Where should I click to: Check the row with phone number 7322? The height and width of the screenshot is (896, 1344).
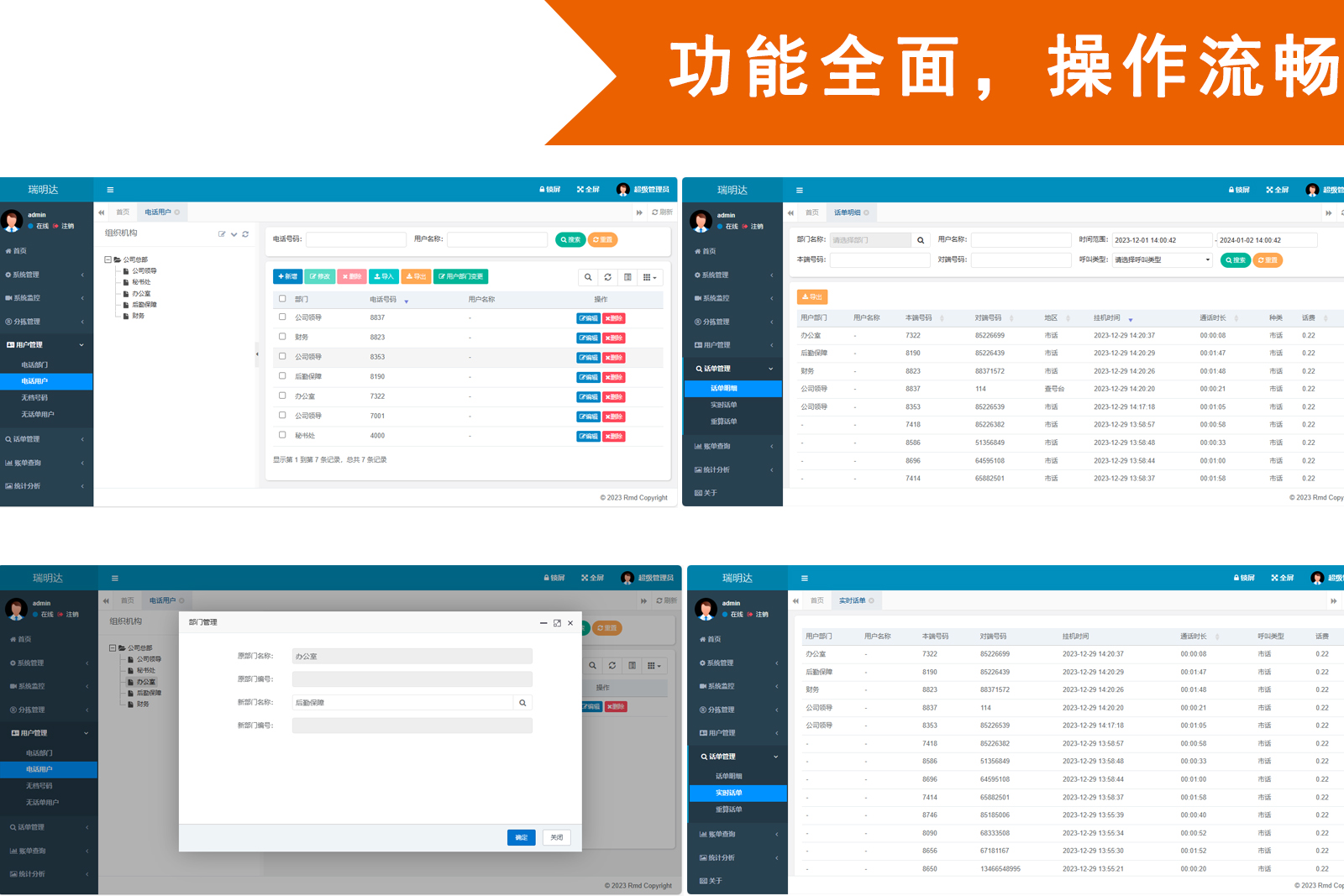point(282,396)
